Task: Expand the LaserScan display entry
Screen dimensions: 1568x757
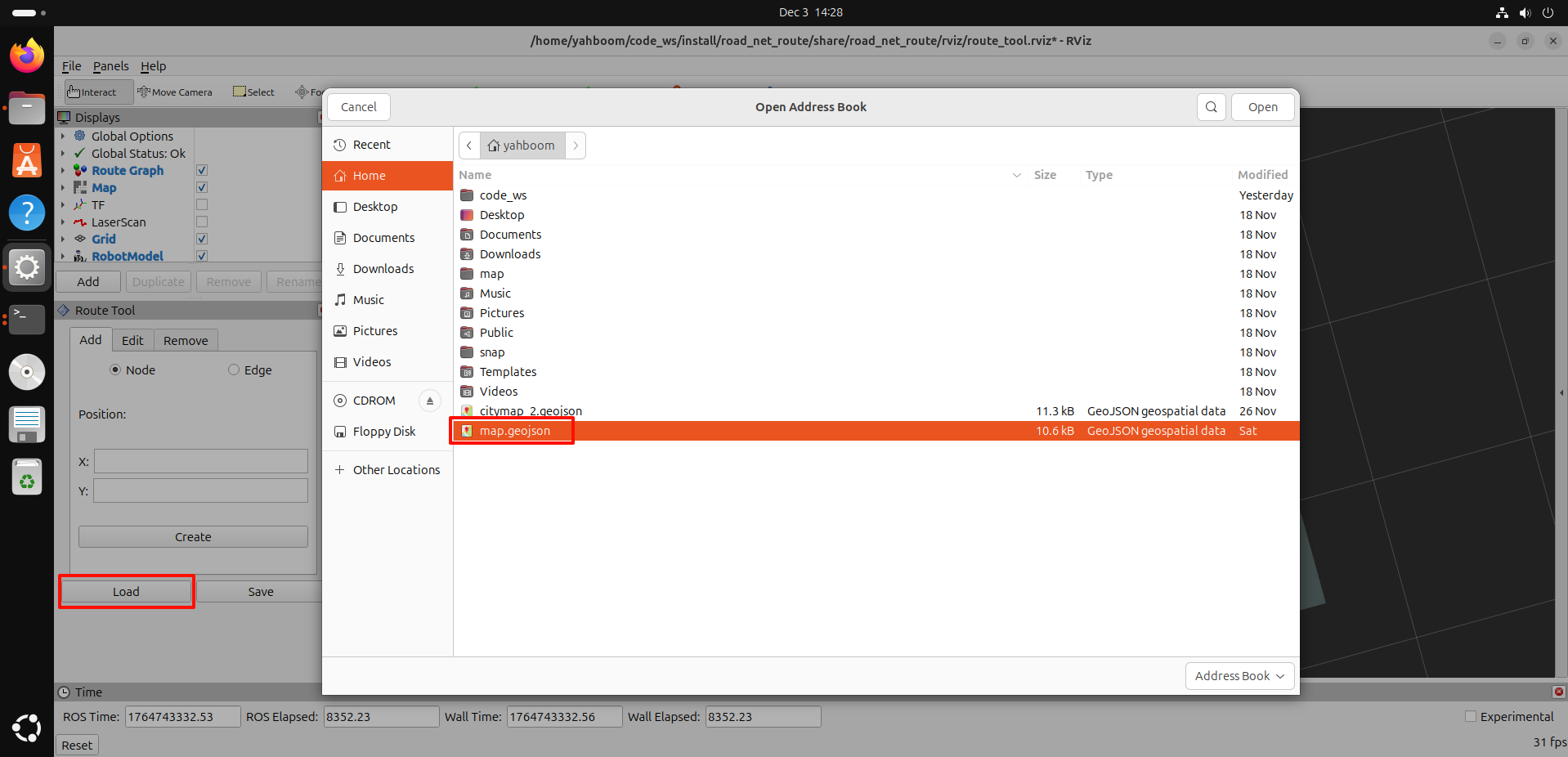Action: [x=63, y=222]
